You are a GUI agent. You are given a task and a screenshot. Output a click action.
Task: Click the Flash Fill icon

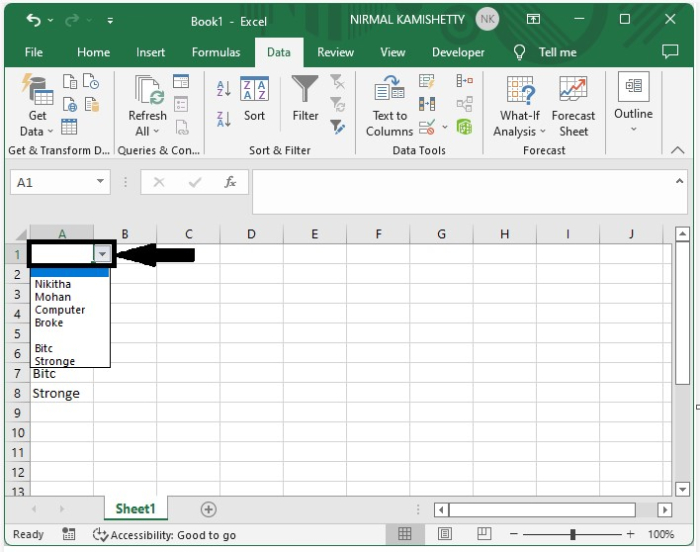coord(427,81)
